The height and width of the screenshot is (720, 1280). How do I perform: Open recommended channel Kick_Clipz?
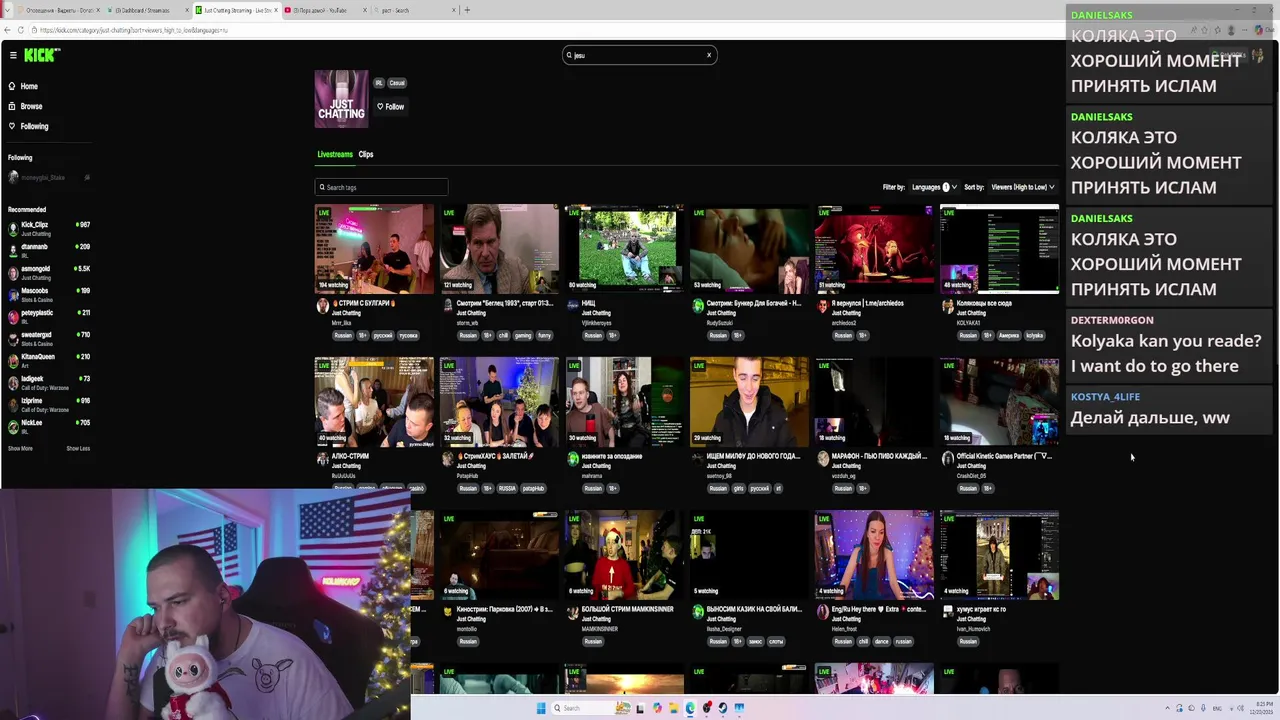50,228
